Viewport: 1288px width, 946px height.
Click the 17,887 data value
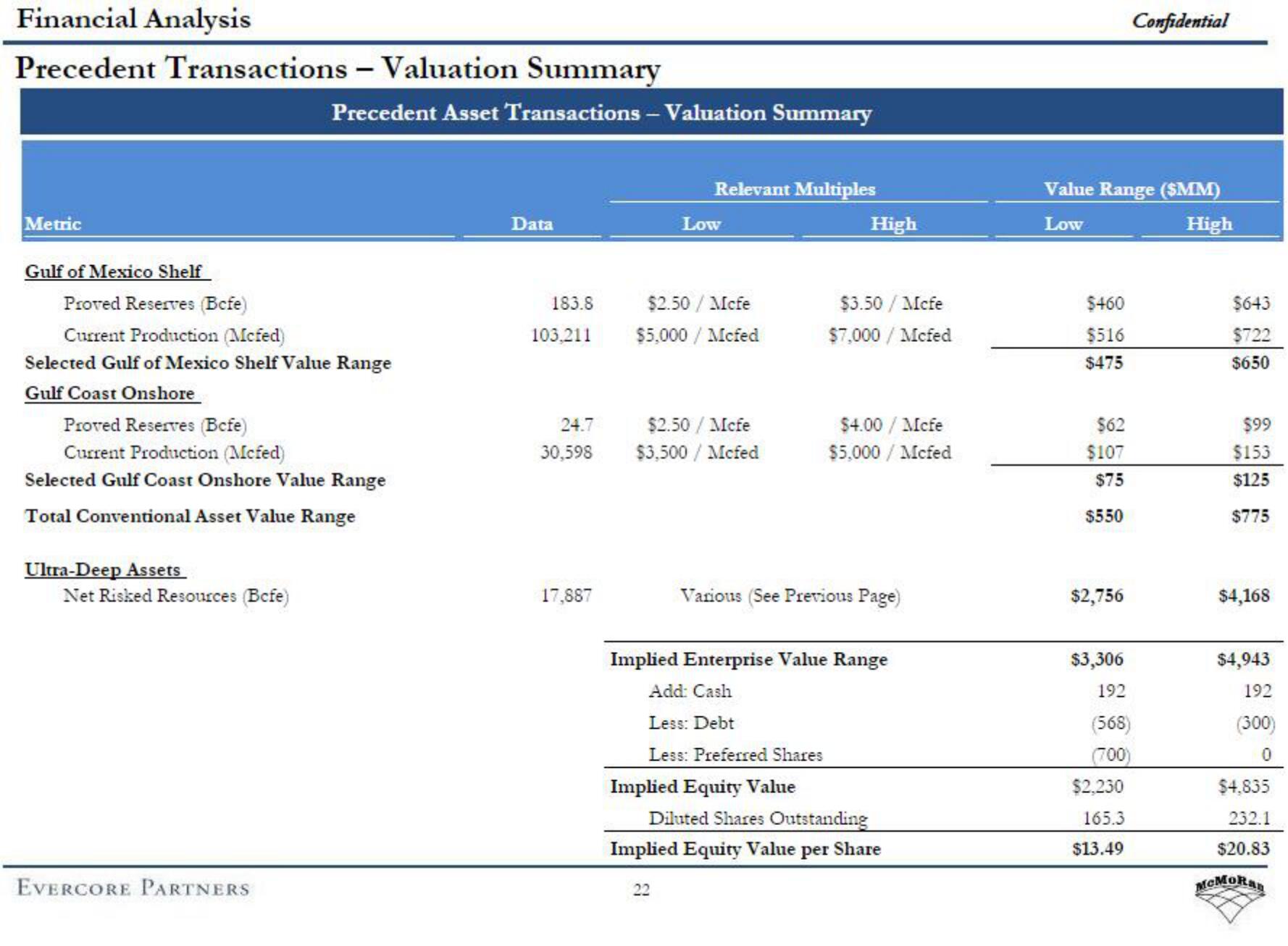pos(566,596)
